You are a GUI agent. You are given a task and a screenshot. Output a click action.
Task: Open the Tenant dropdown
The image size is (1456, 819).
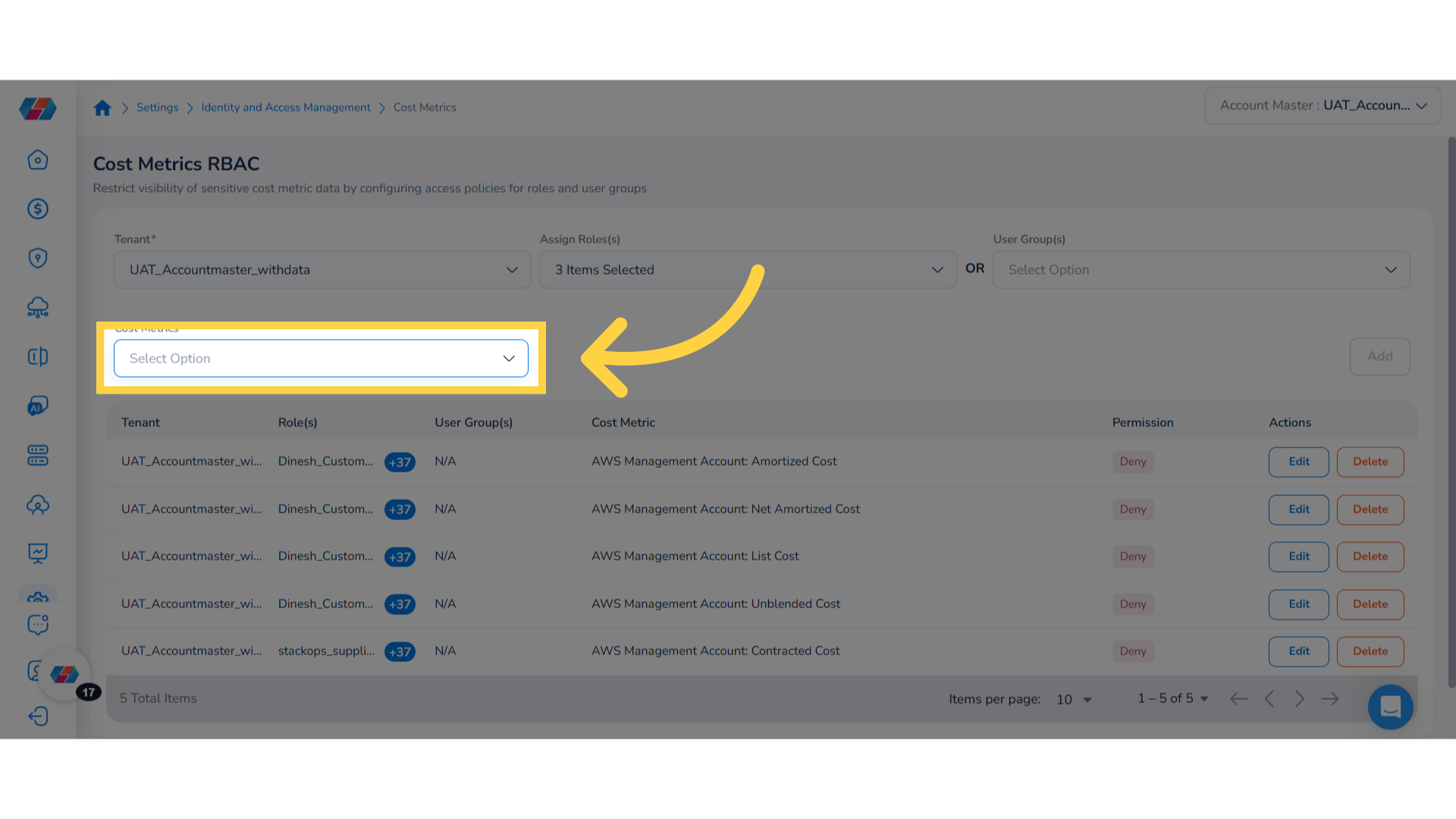click(322, 270)
